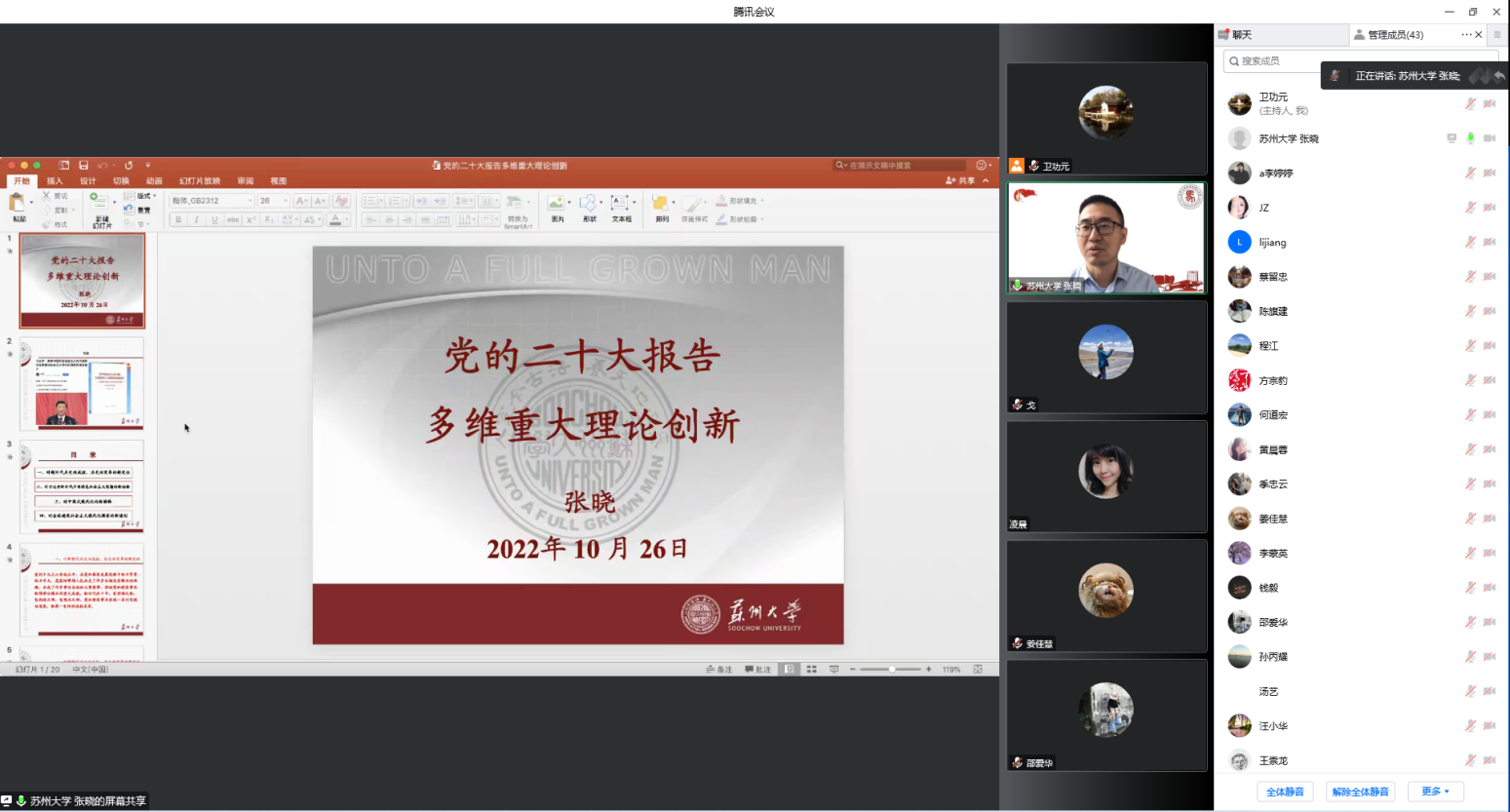Toggle camera for lijiang in member list
Screen dimensions: 1510x812
(1489, 243)
